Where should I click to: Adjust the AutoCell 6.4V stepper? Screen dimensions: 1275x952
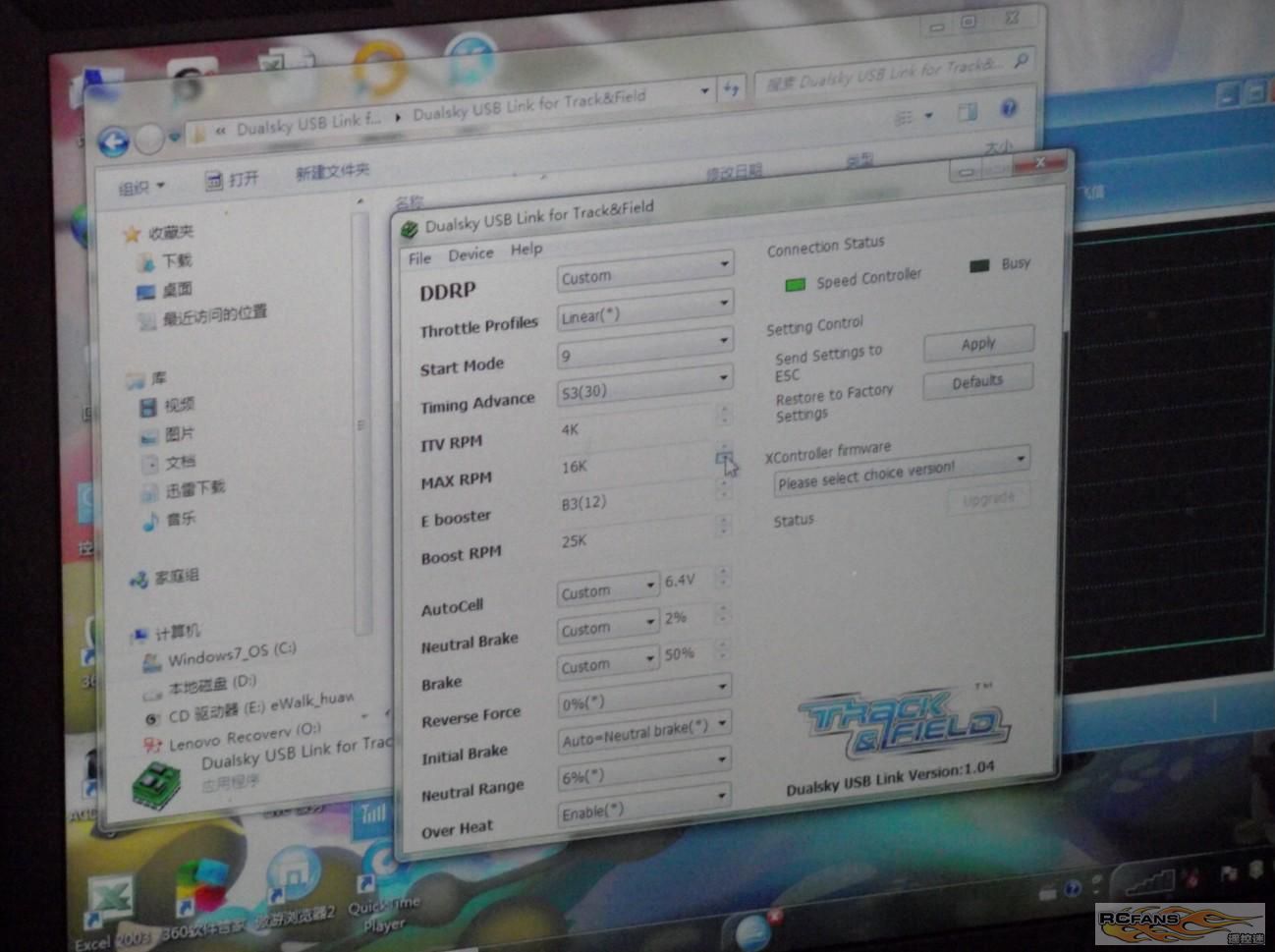click(x=723, y=580)
